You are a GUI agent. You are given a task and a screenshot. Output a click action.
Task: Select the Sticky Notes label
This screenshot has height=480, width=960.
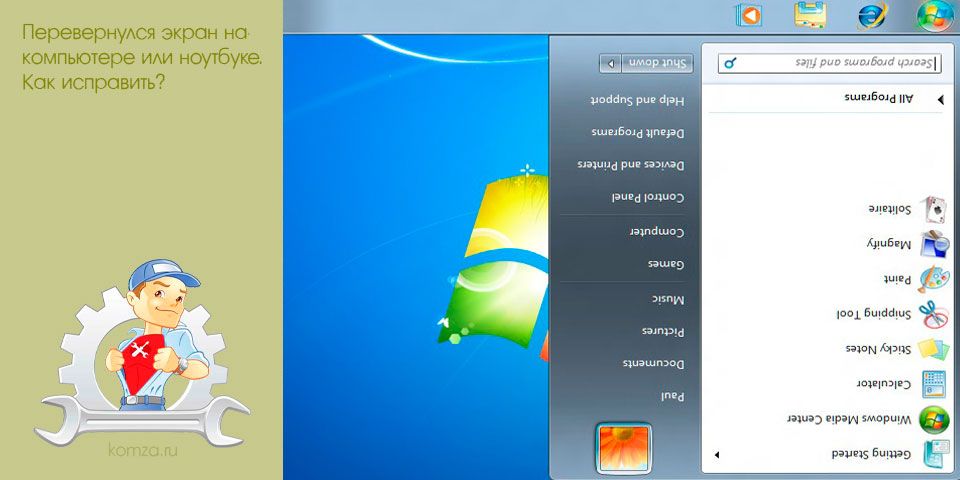(879, 349)
